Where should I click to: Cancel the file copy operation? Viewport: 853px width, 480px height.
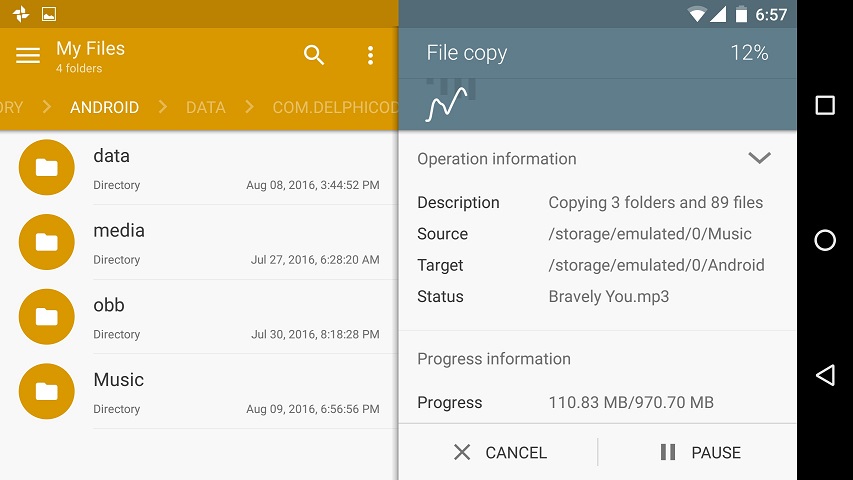point(499,453)
